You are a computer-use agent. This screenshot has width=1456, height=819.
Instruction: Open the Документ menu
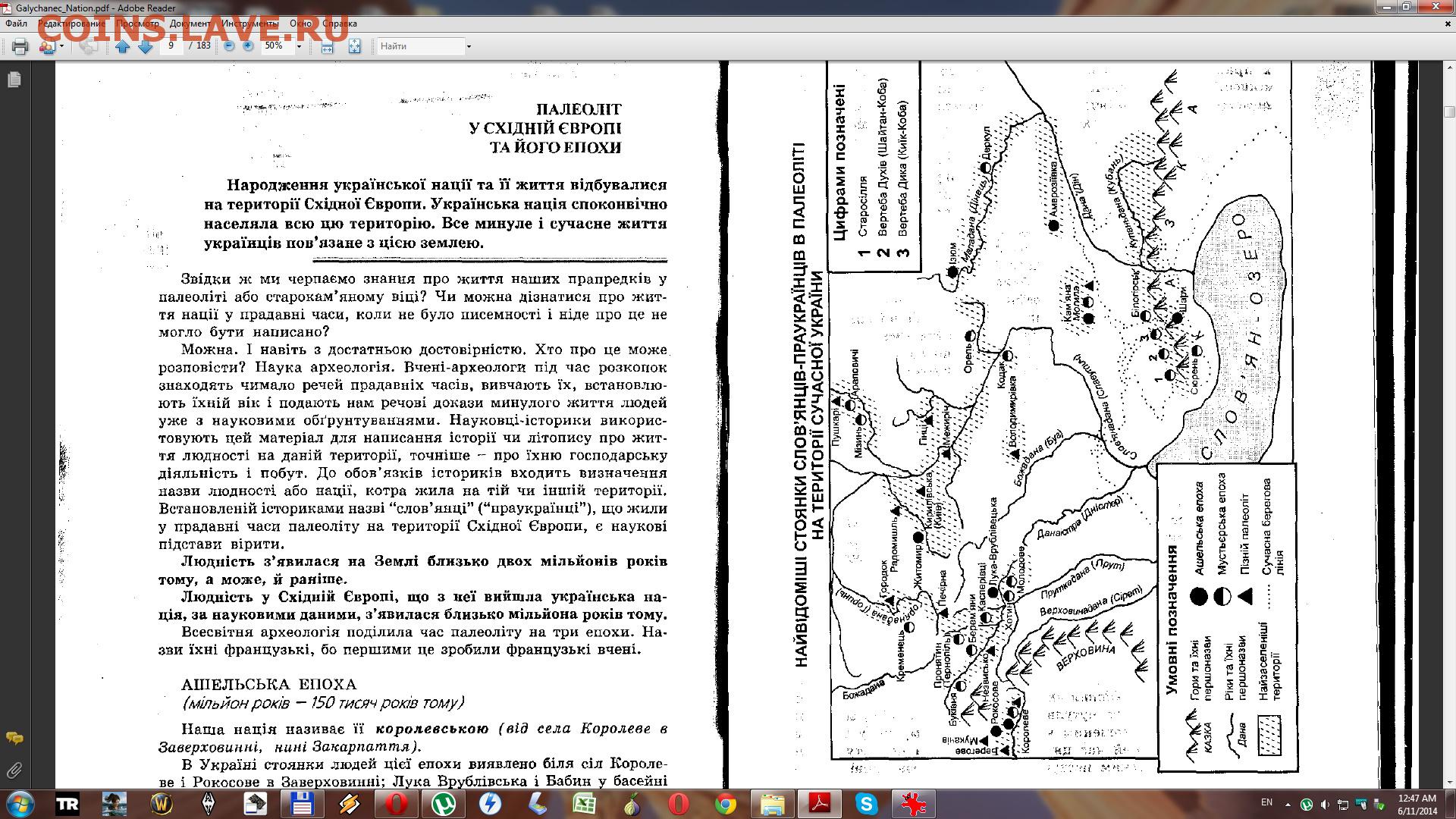pos(190,24)
